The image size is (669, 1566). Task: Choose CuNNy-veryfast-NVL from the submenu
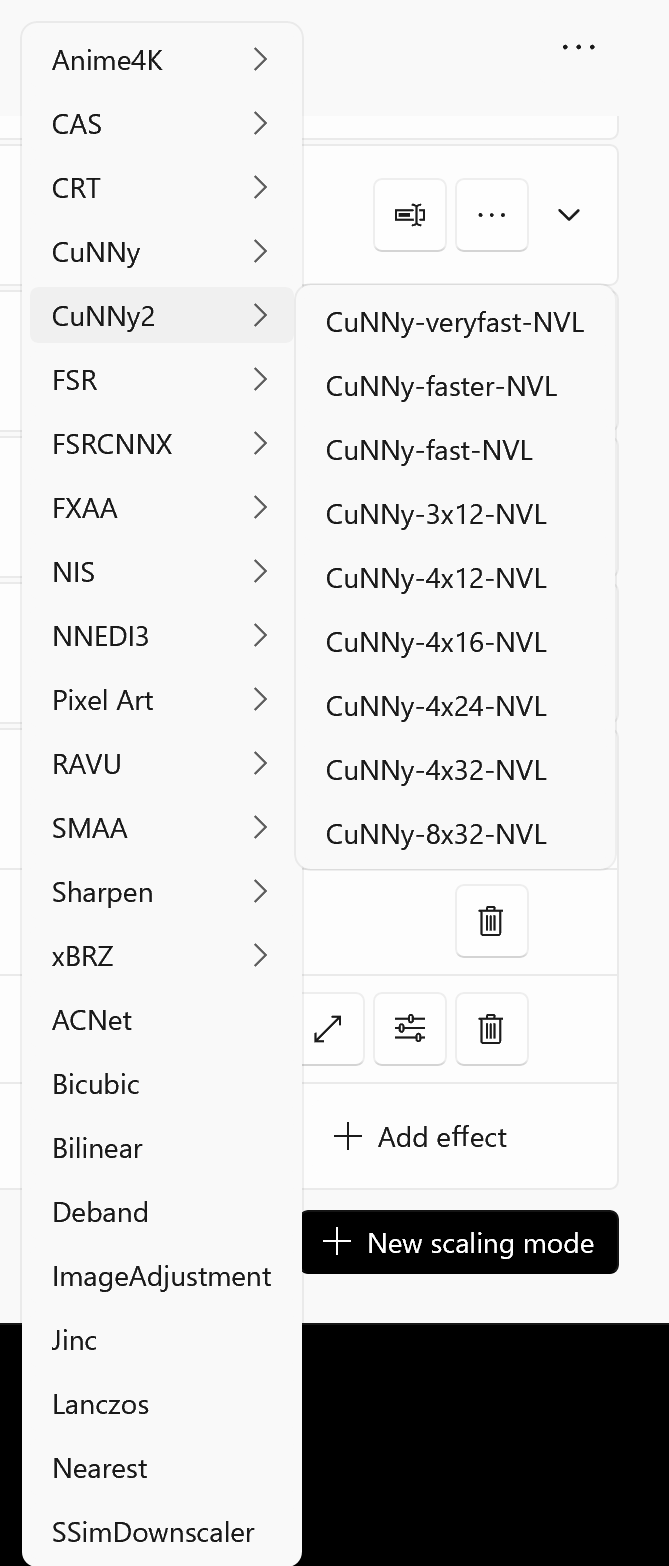456,322
